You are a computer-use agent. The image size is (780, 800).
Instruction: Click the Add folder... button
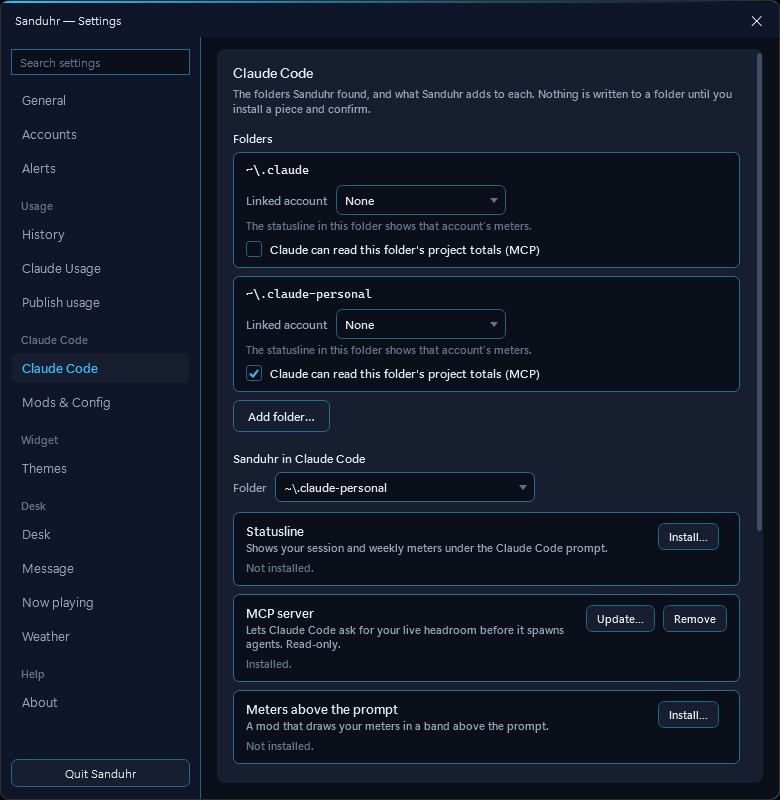(282, 416)
